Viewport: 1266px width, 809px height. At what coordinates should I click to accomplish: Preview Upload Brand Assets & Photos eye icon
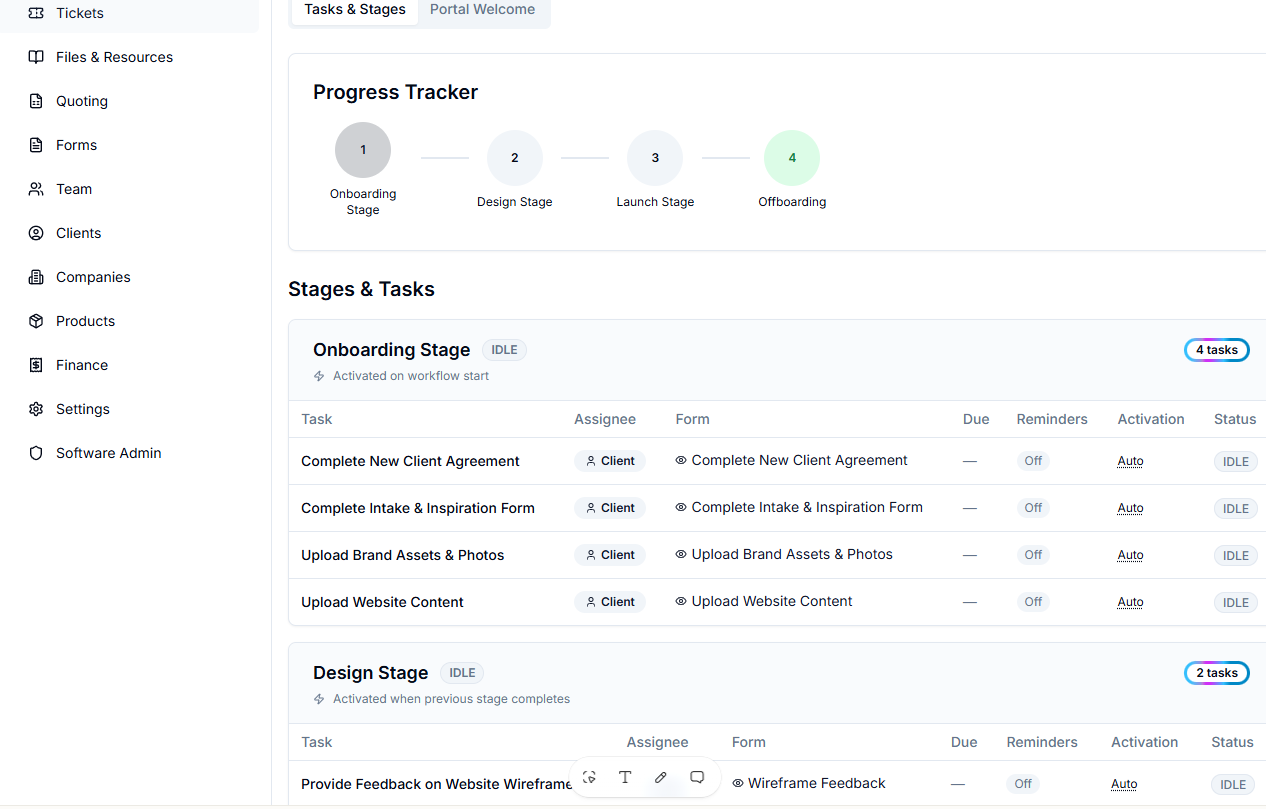tap(681, 555)
